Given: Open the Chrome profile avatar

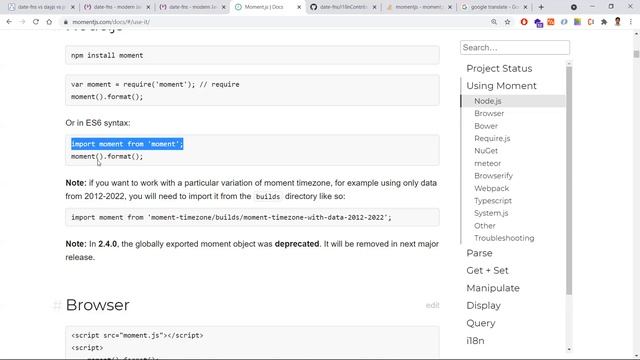Looking at the screenshot, I should click(x=618, y=22).
